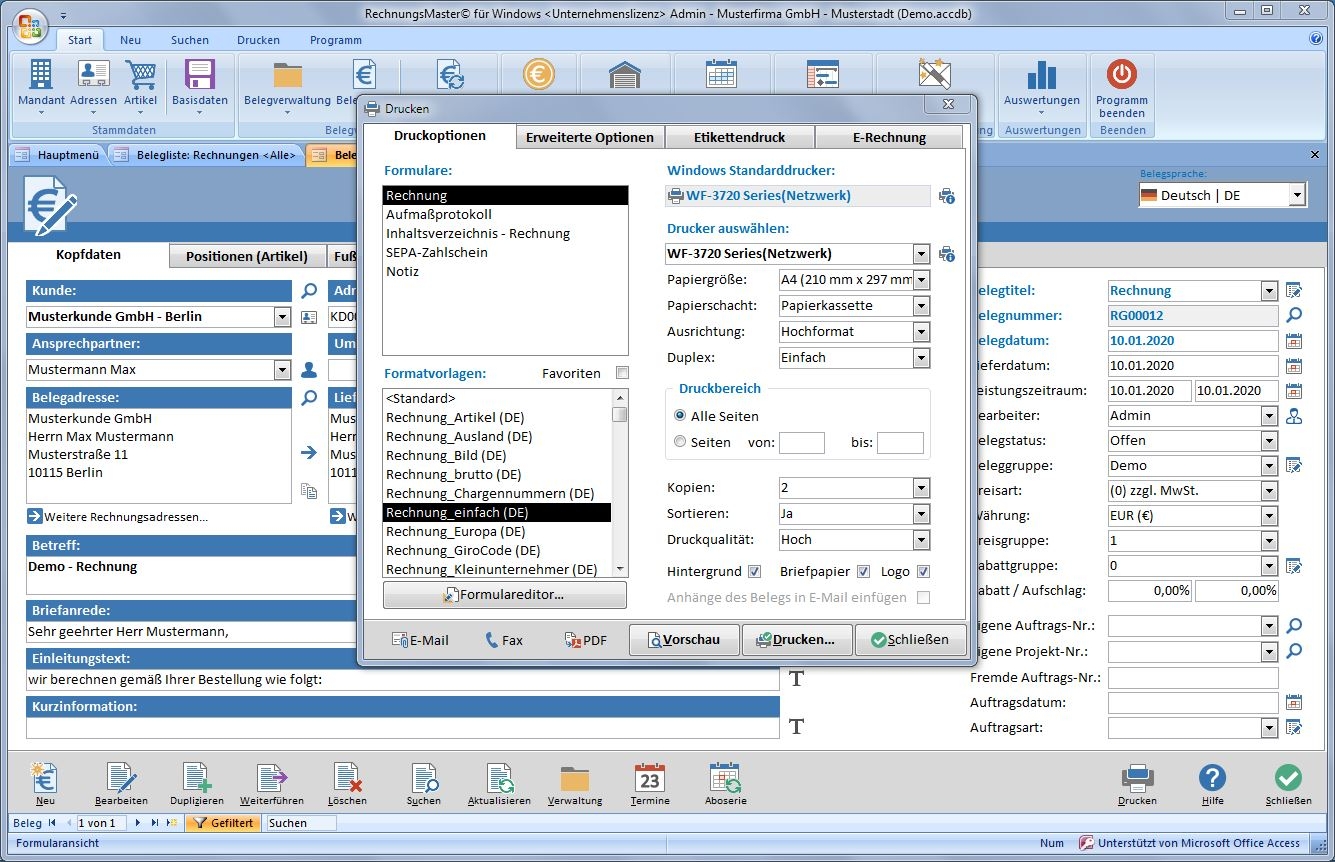Click the PDF button in dialog
This screenshot has height=862, width=1335.
586,640
